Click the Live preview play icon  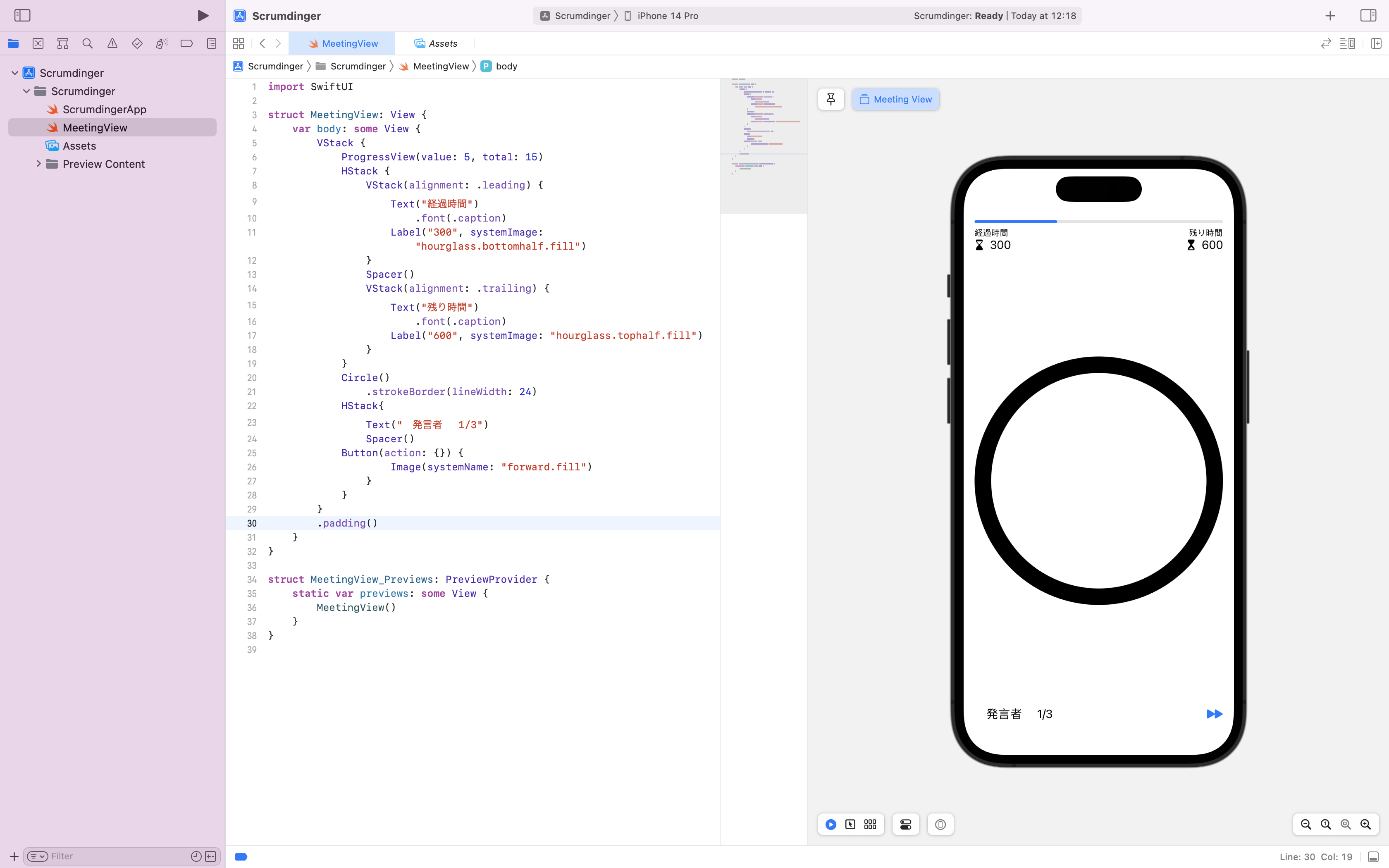click(831, 824)
